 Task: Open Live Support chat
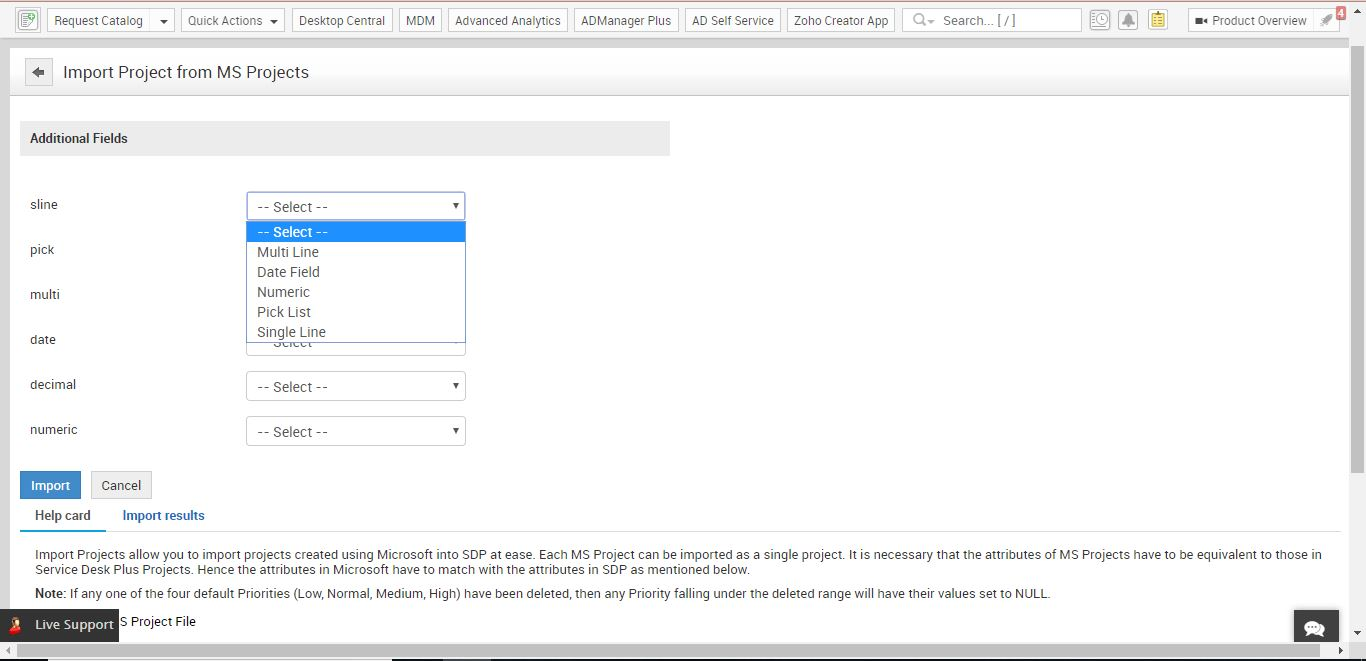point(59,624)
